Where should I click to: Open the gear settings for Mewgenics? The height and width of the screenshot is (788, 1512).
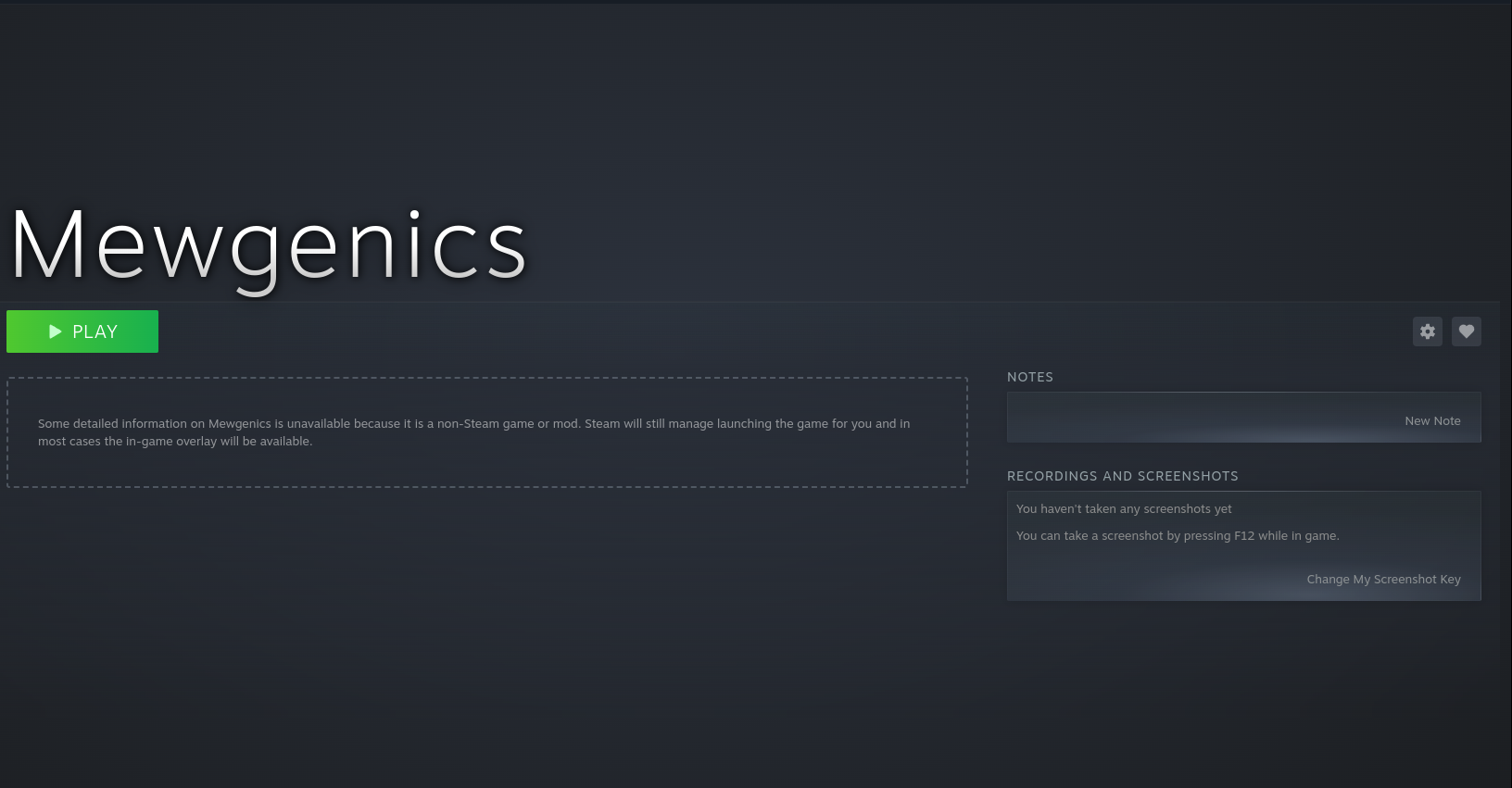(x=1428, y=331)
